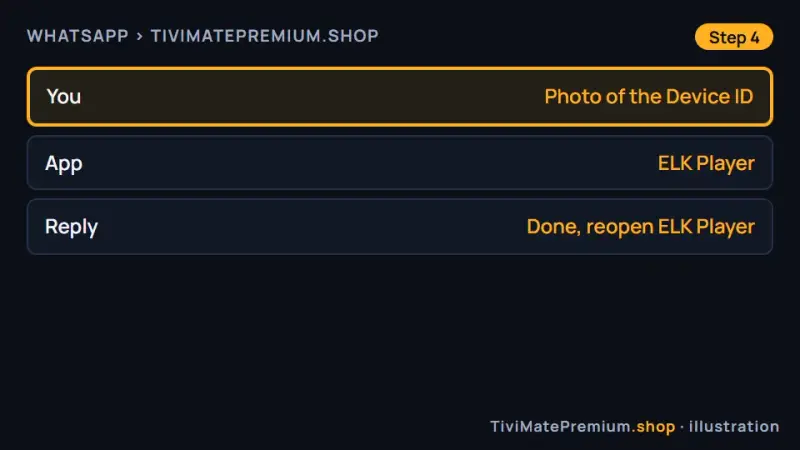Select the highlighted You row
Screen dimensions: 800x450
(x=400, y=96)
